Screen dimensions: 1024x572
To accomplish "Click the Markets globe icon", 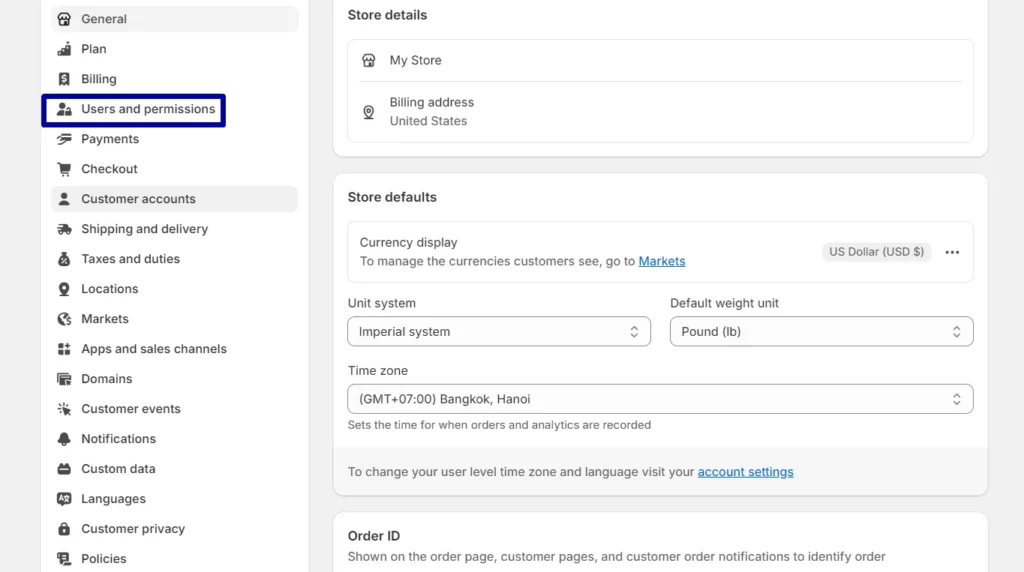I will tap(64, 319).
